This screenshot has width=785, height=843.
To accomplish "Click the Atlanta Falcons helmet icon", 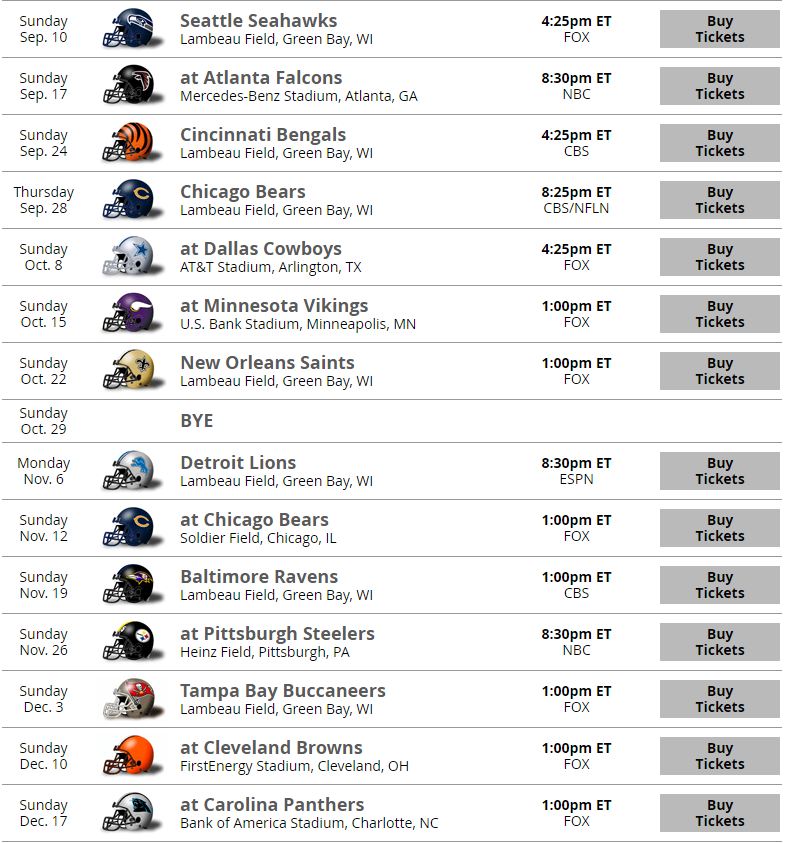I will [132, 86].
